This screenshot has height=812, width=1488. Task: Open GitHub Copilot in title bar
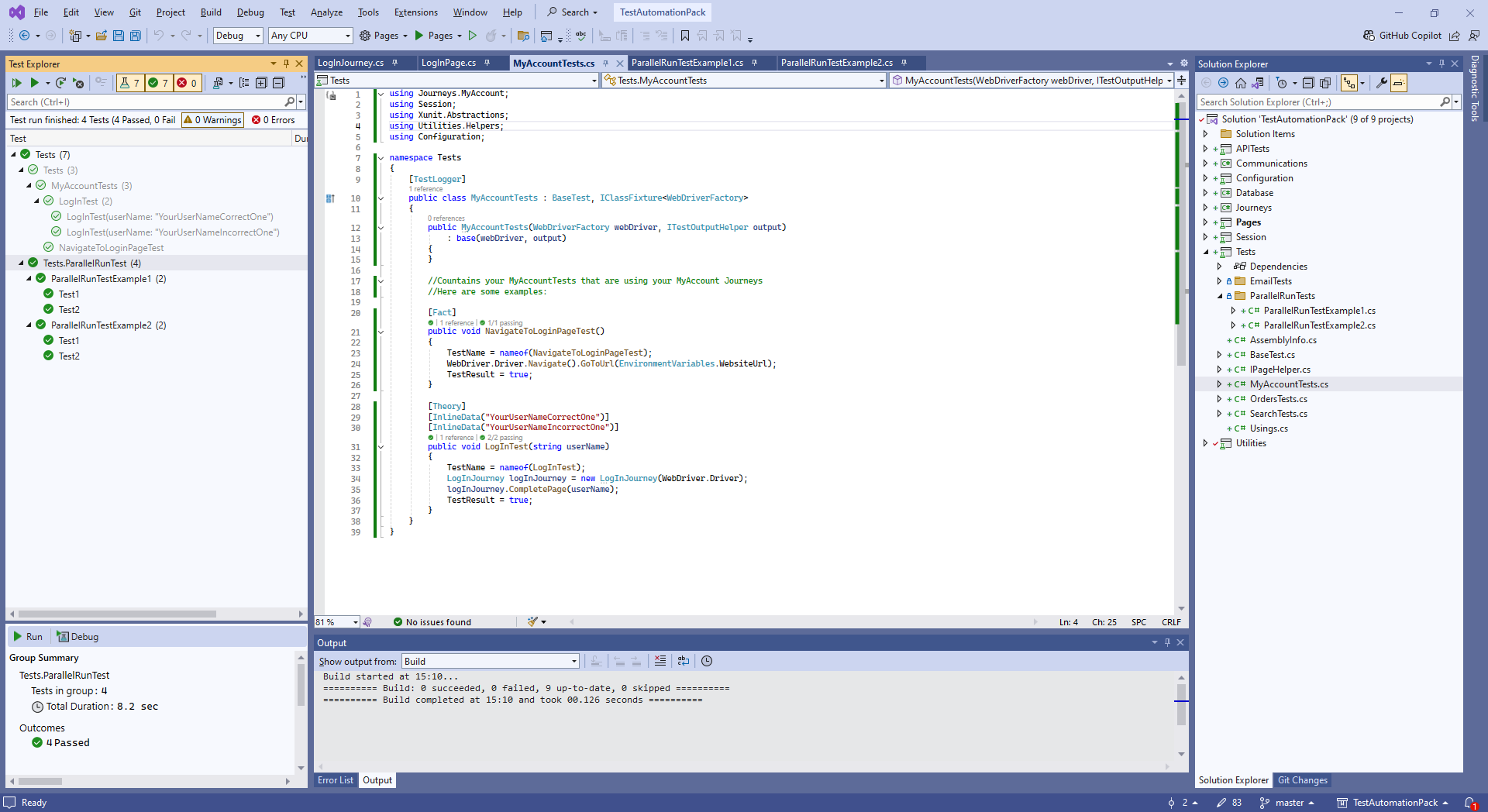click(x=1403, y=36)
